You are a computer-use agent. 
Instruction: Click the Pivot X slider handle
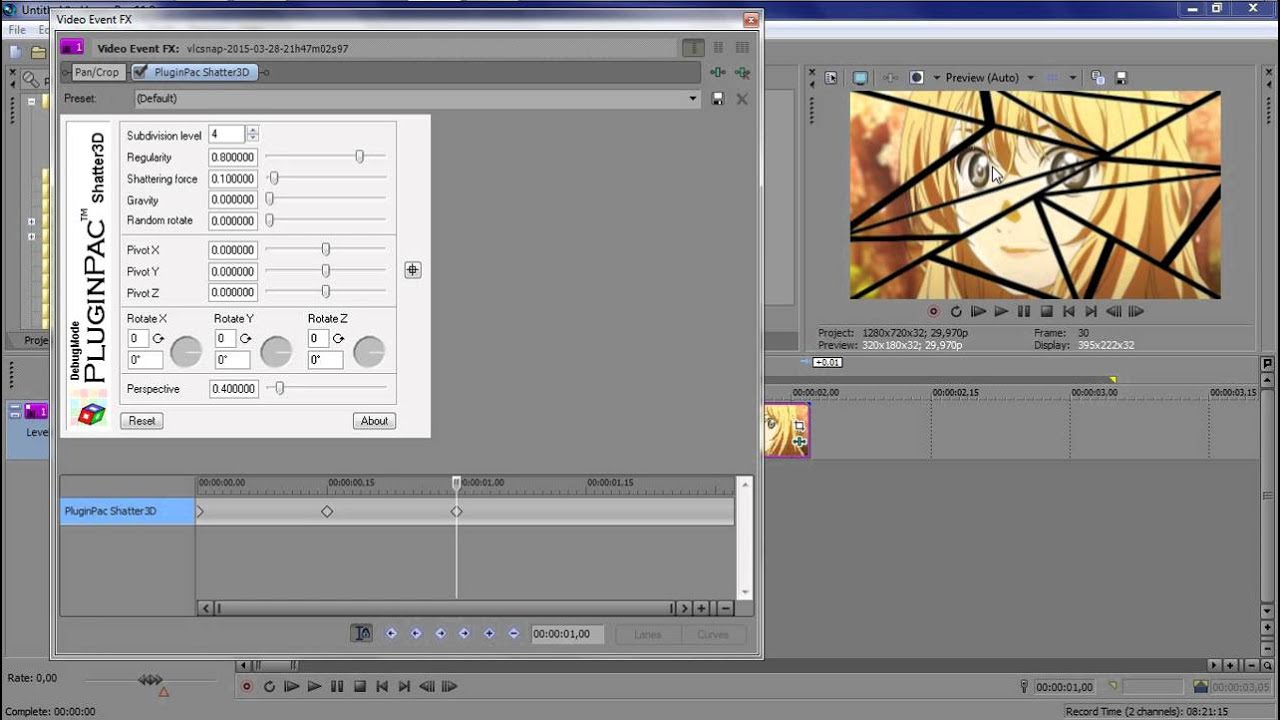tap(325, 249)
